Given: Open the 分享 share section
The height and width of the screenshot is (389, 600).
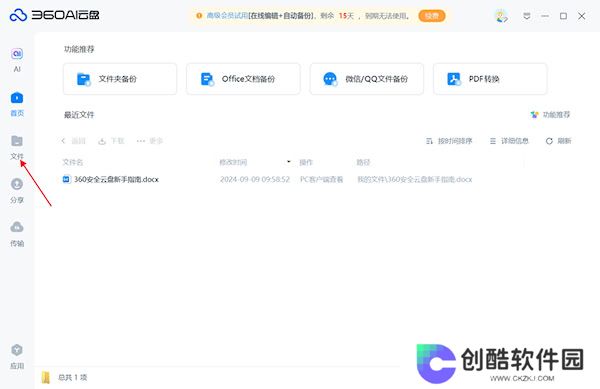Looking at the screenshot, I should pos(17,190).
